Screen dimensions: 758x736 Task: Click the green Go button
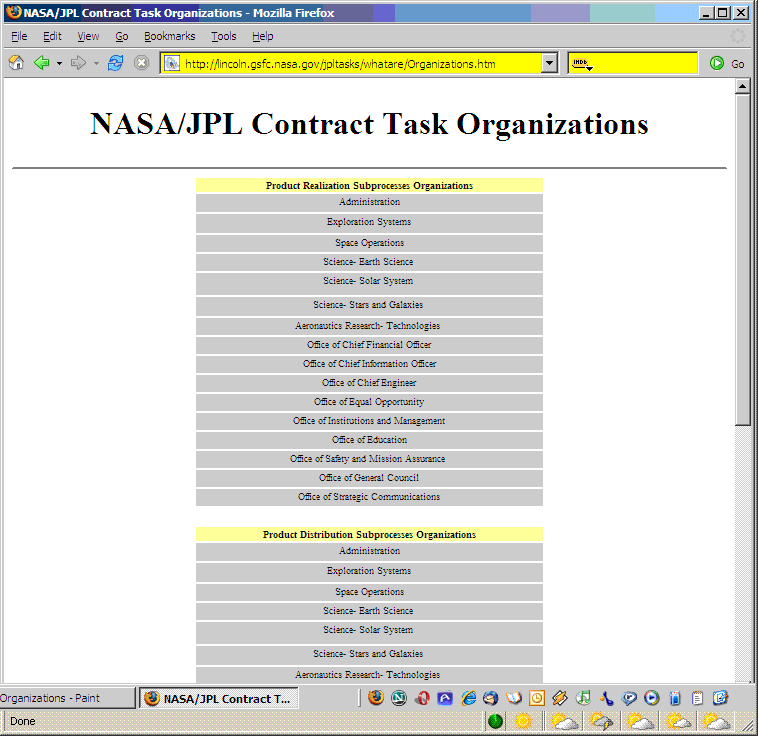point(727,63)
